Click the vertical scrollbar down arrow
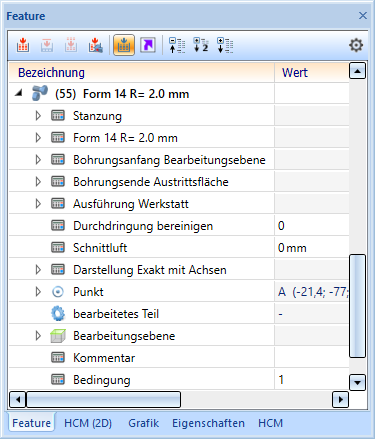This screenshot has height=439, width=375. click(357, 382)
